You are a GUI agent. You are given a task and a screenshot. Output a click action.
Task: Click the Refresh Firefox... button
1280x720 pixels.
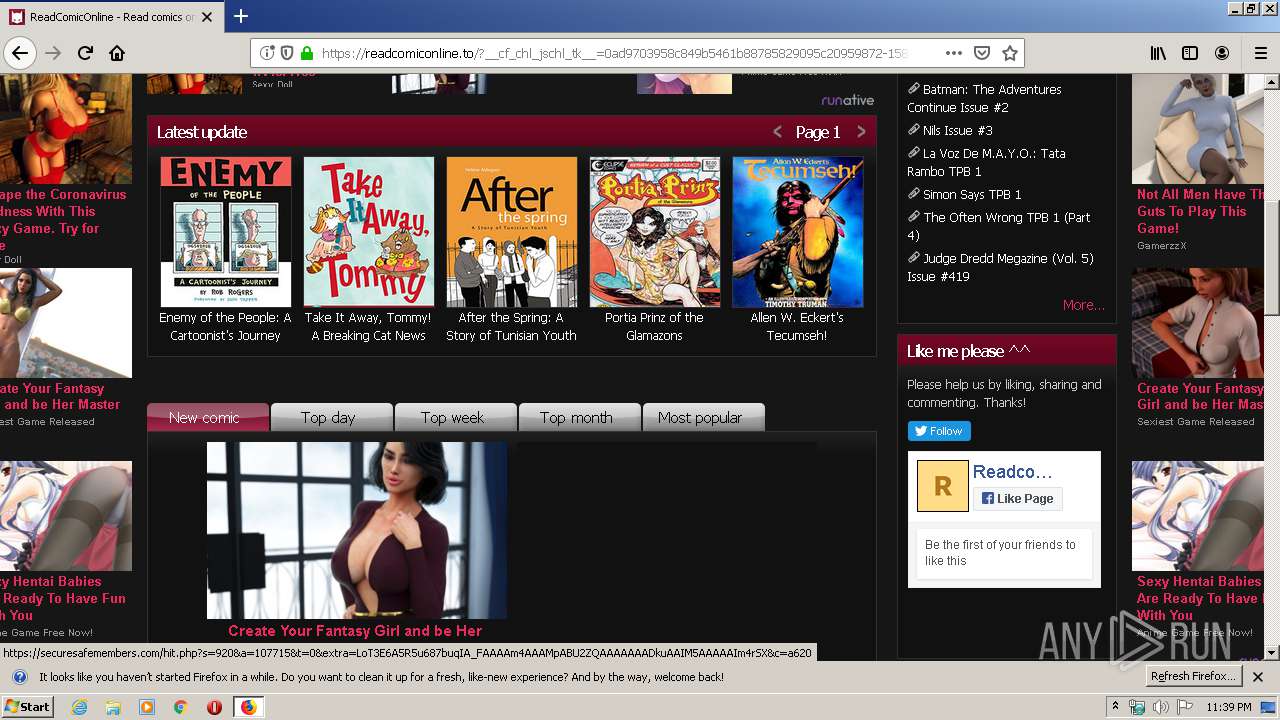tap(1193, 676)
